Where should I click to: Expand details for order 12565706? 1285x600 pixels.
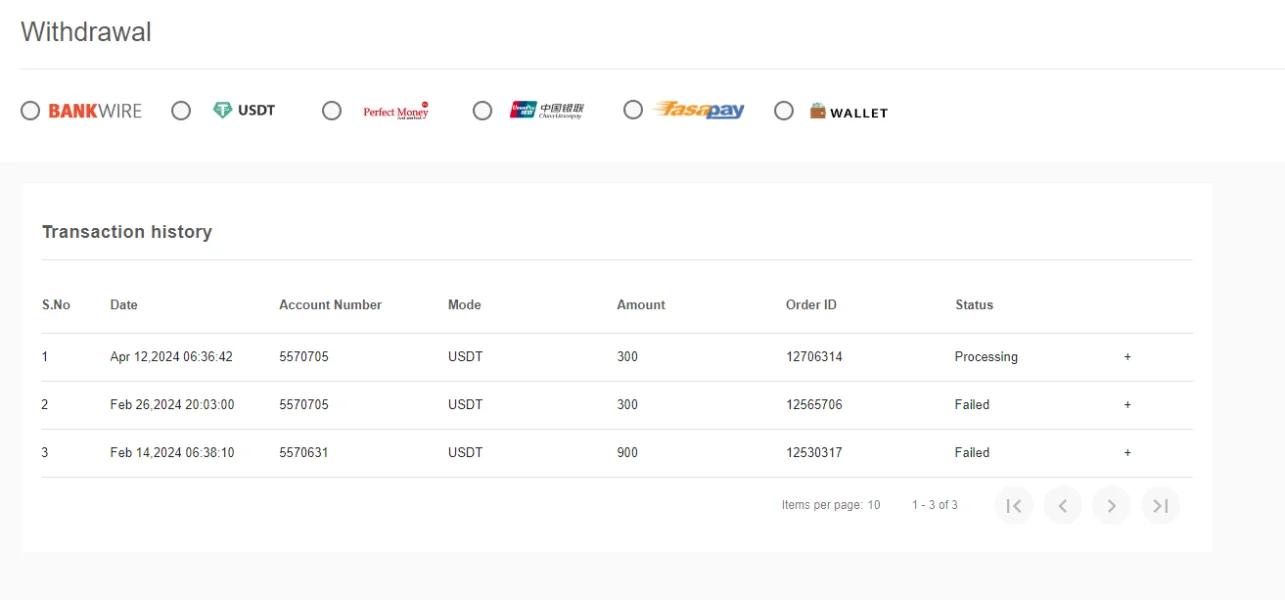(x=1127, y=405)
